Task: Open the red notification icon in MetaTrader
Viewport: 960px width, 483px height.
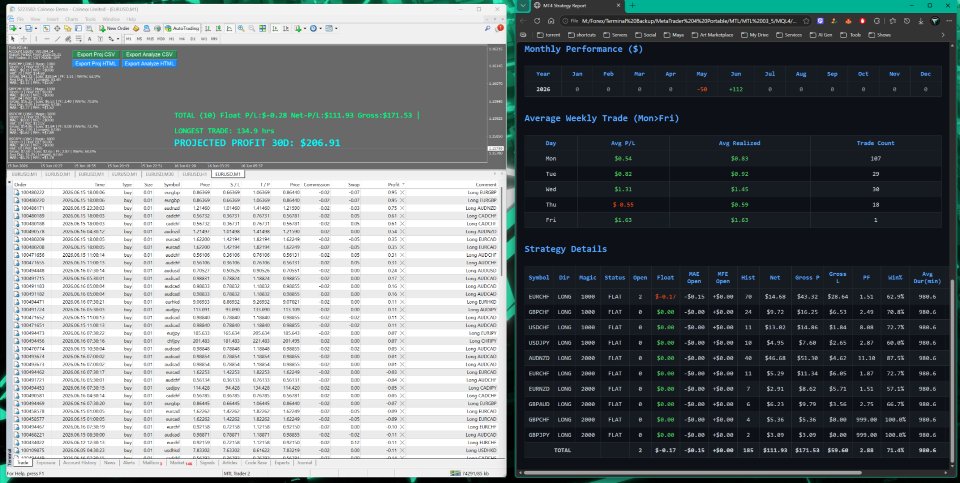Action: pyautogui.click(x=500, y=28)
